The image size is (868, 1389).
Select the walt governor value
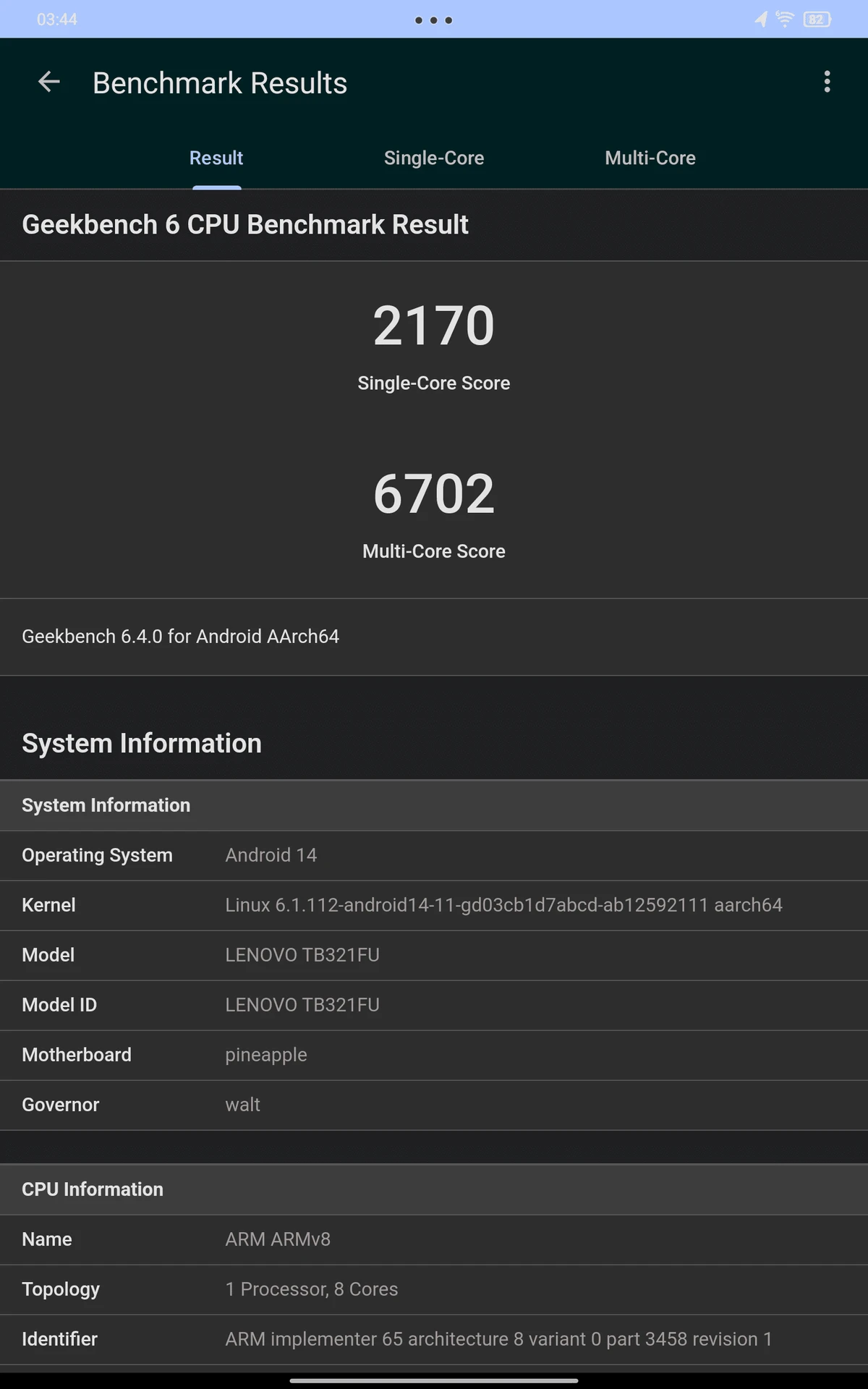tap(242, 1105)
